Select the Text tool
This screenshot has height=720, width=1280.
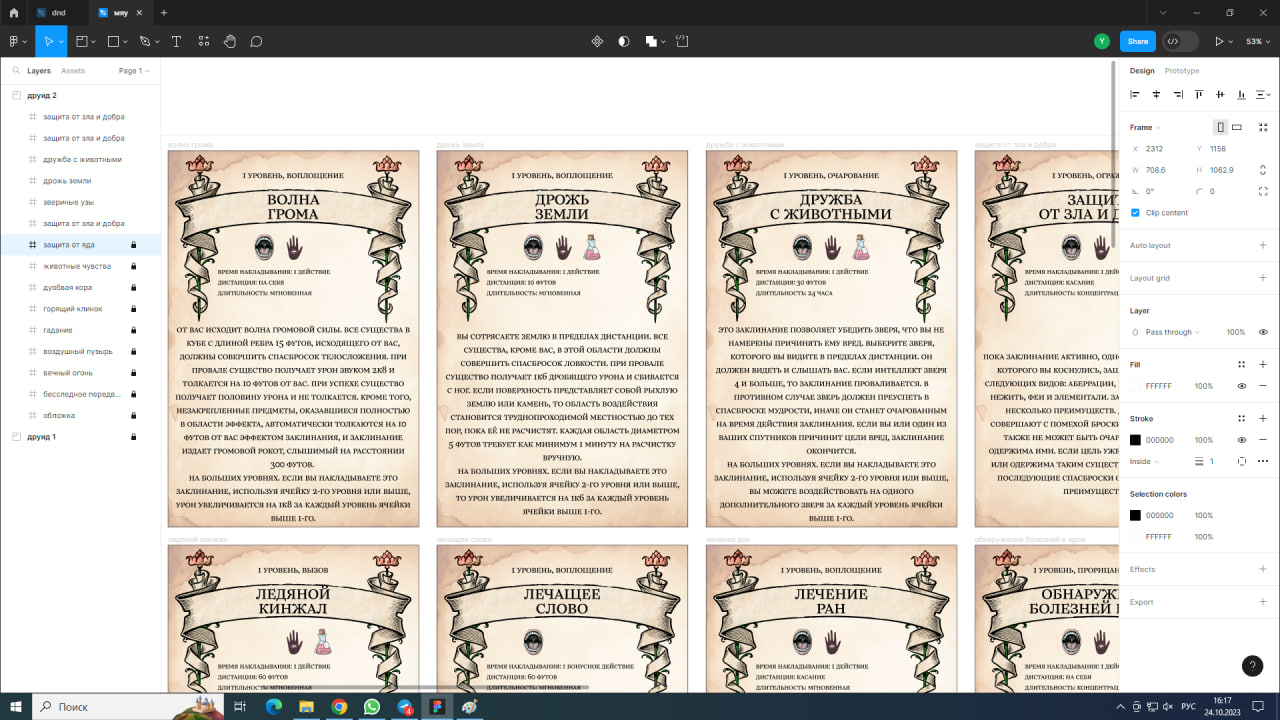click(176, 41)
